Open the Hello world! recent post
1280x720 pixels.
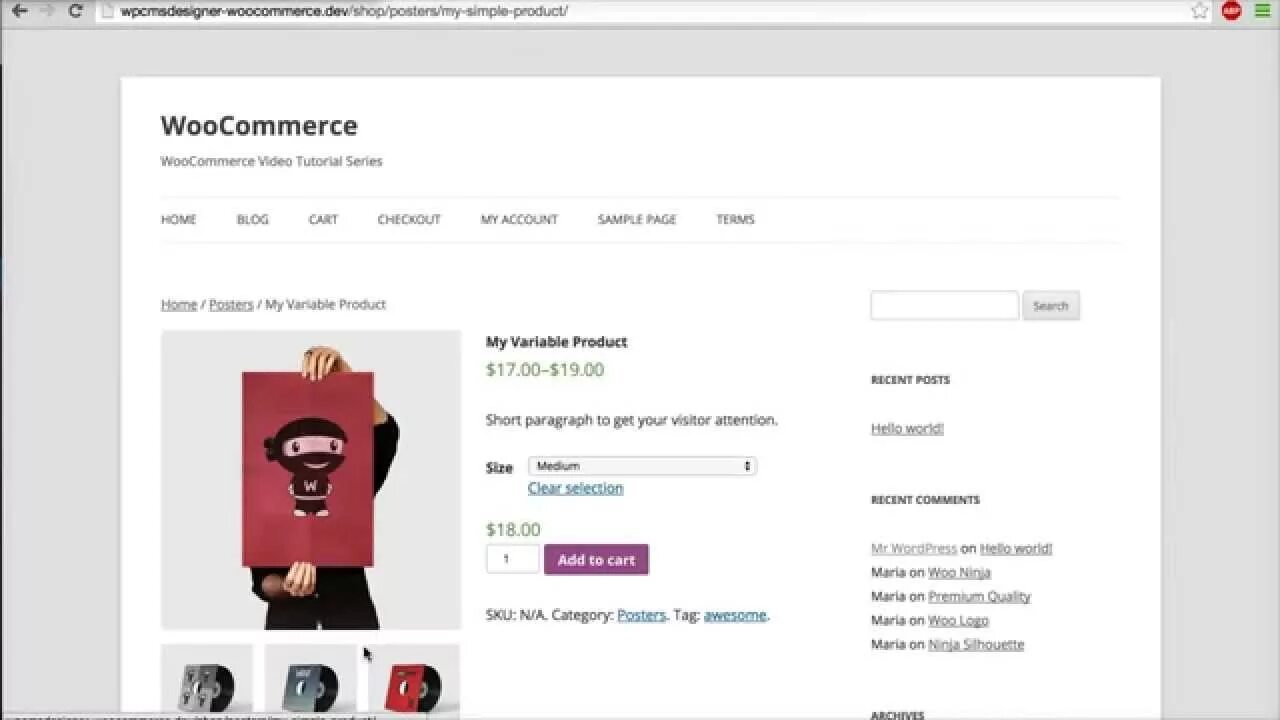pos(907,428)
